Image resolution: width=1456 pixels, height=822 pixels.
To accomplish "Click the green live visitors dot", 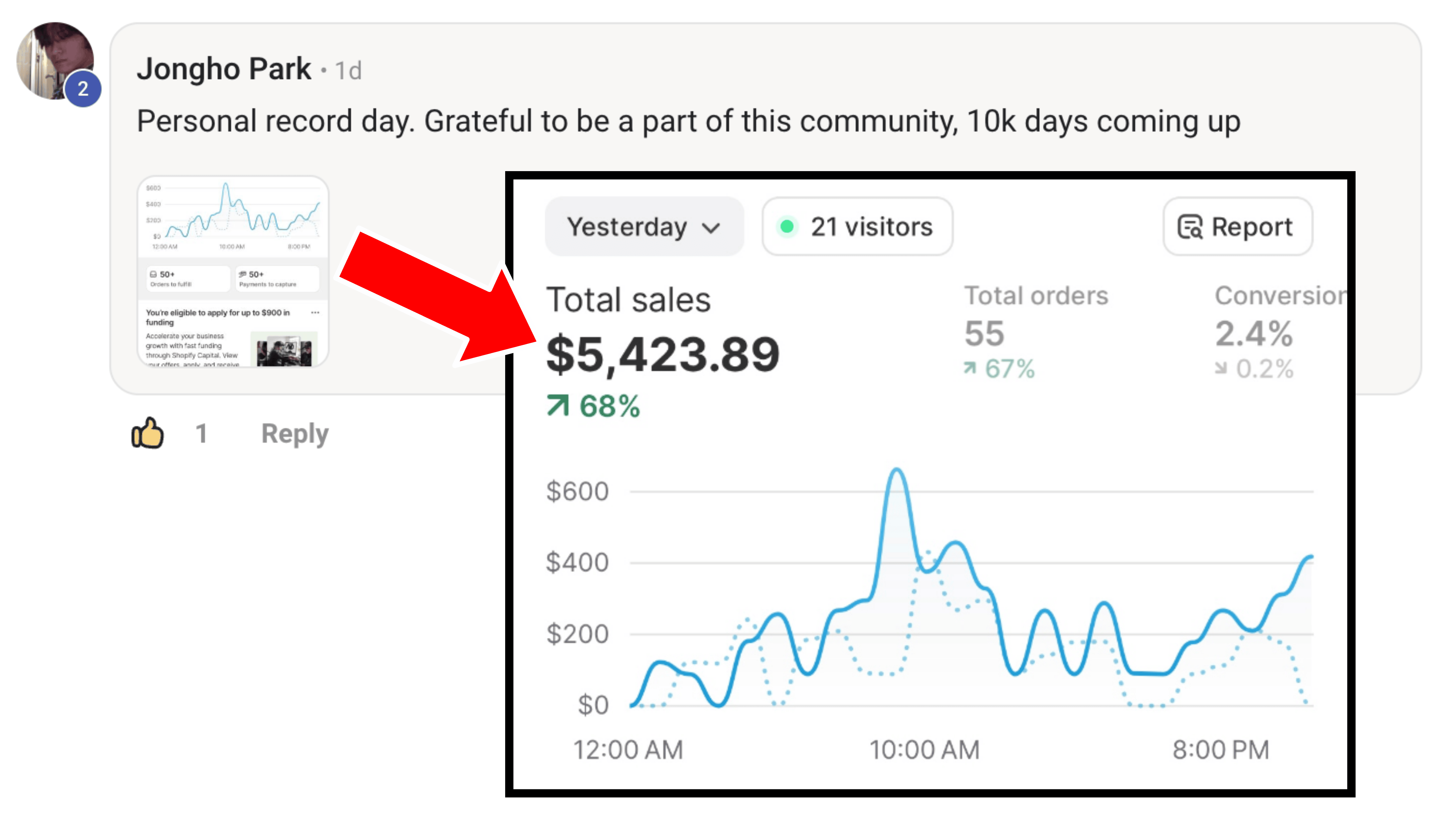I will pyautogui.click(x=786, y=227).
